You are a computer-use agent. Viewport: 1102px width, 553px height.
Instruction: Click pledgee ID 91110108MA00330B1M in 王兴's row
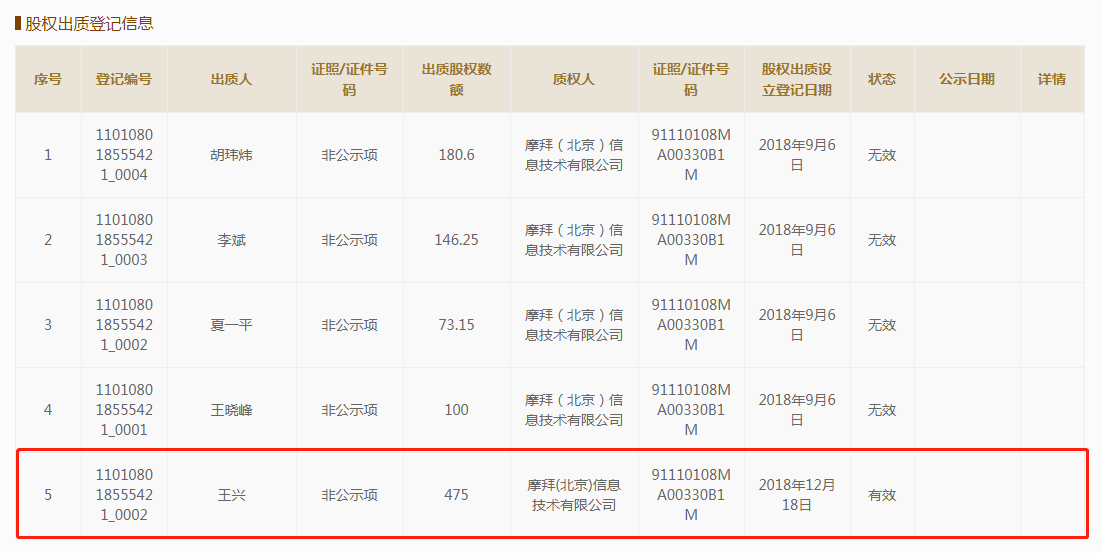(691, 495)
